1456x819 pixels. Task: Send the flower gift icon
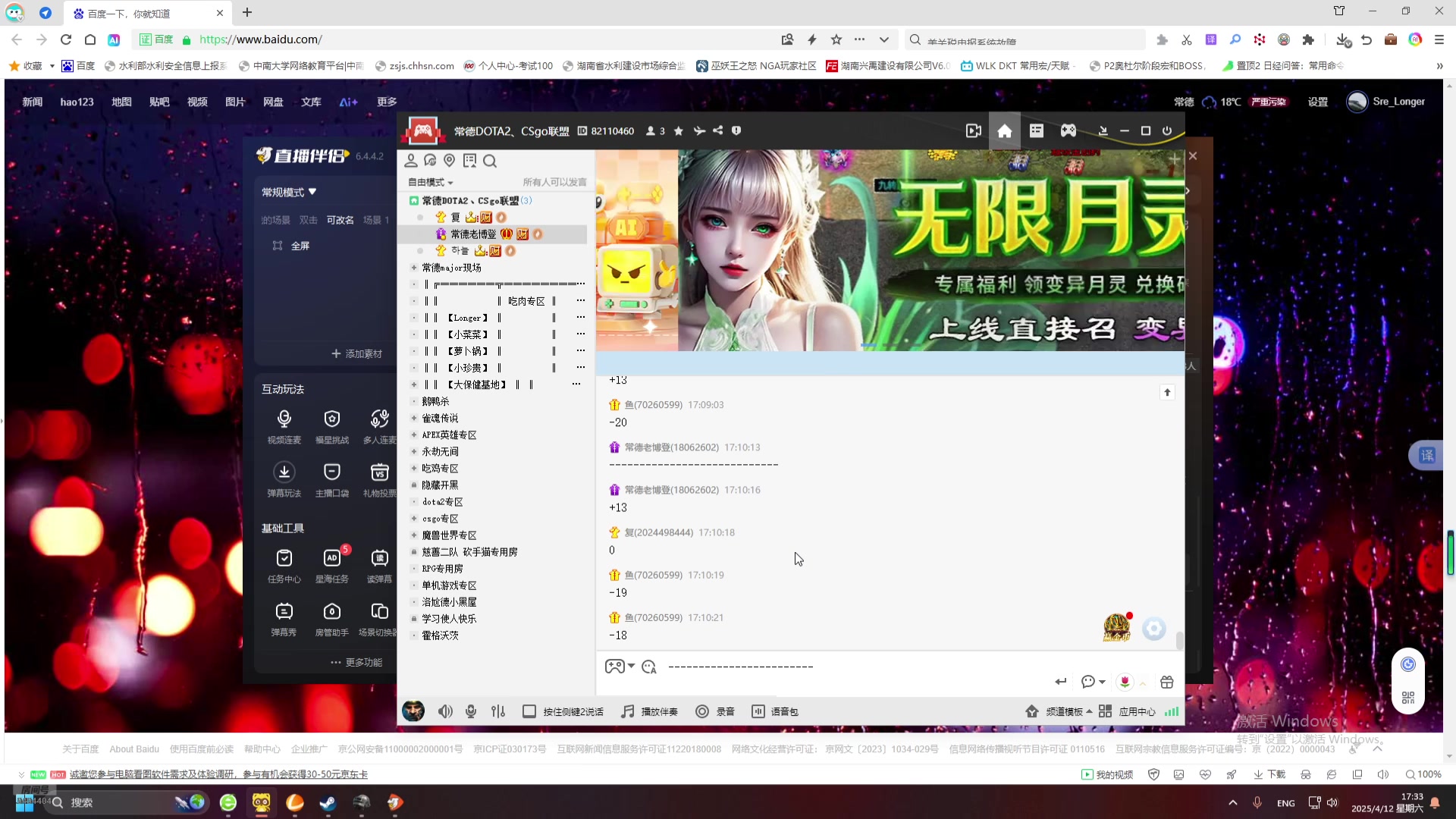pyautogui.click(x=1125, y=682)
